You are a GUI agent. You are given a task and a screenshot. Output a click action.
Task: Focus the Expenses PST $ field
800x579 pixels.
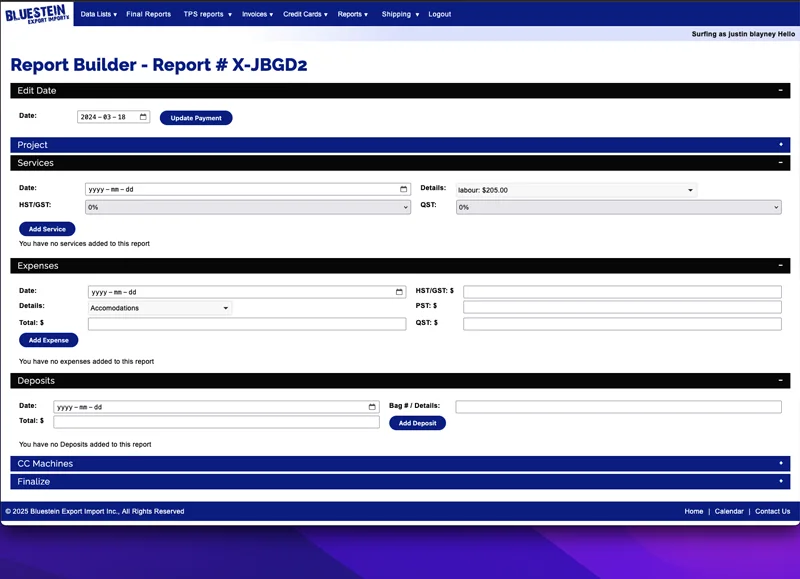click(622, 307)
